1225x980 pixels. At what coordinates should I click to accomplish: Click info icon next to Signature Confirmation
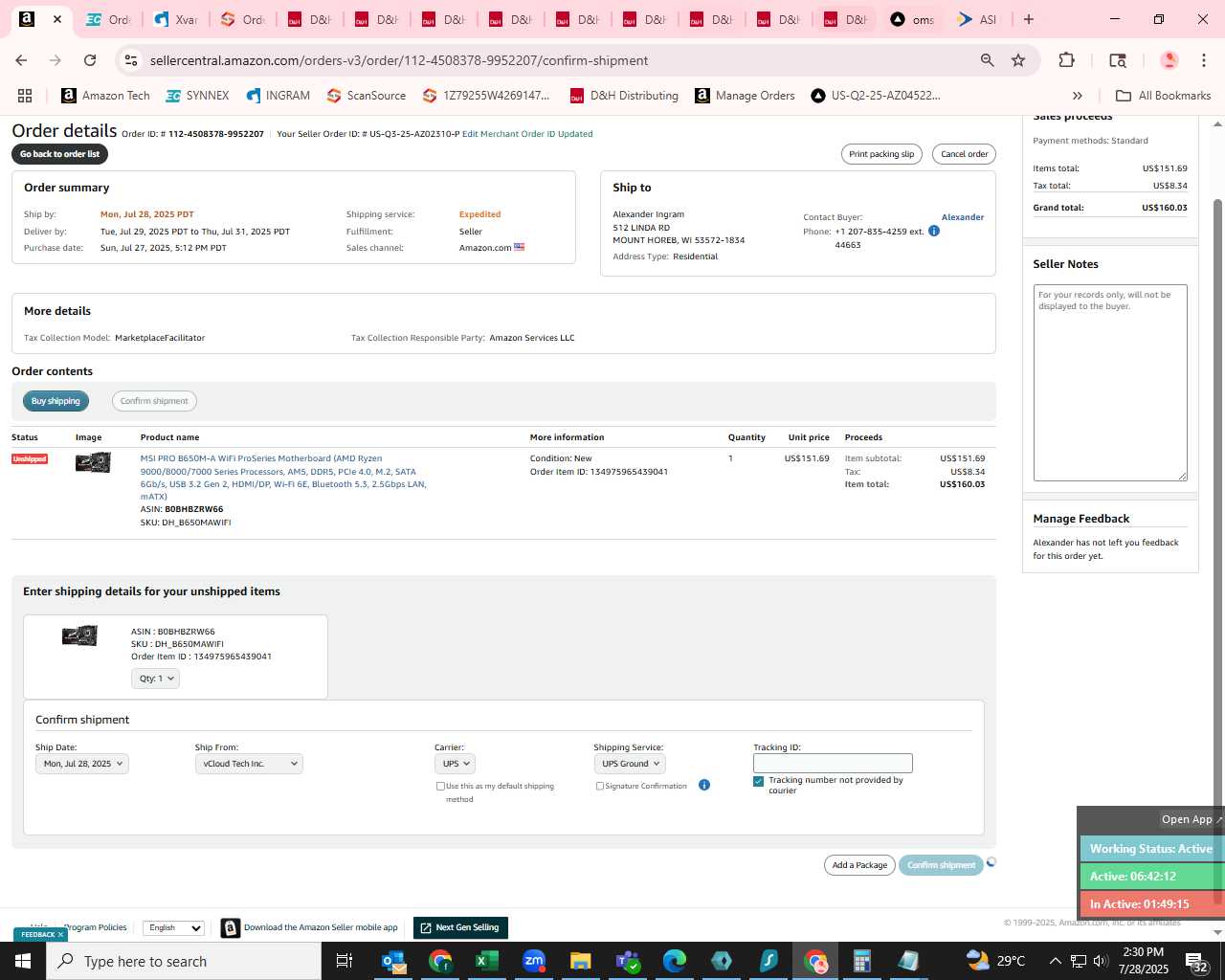tap(704, 785)
